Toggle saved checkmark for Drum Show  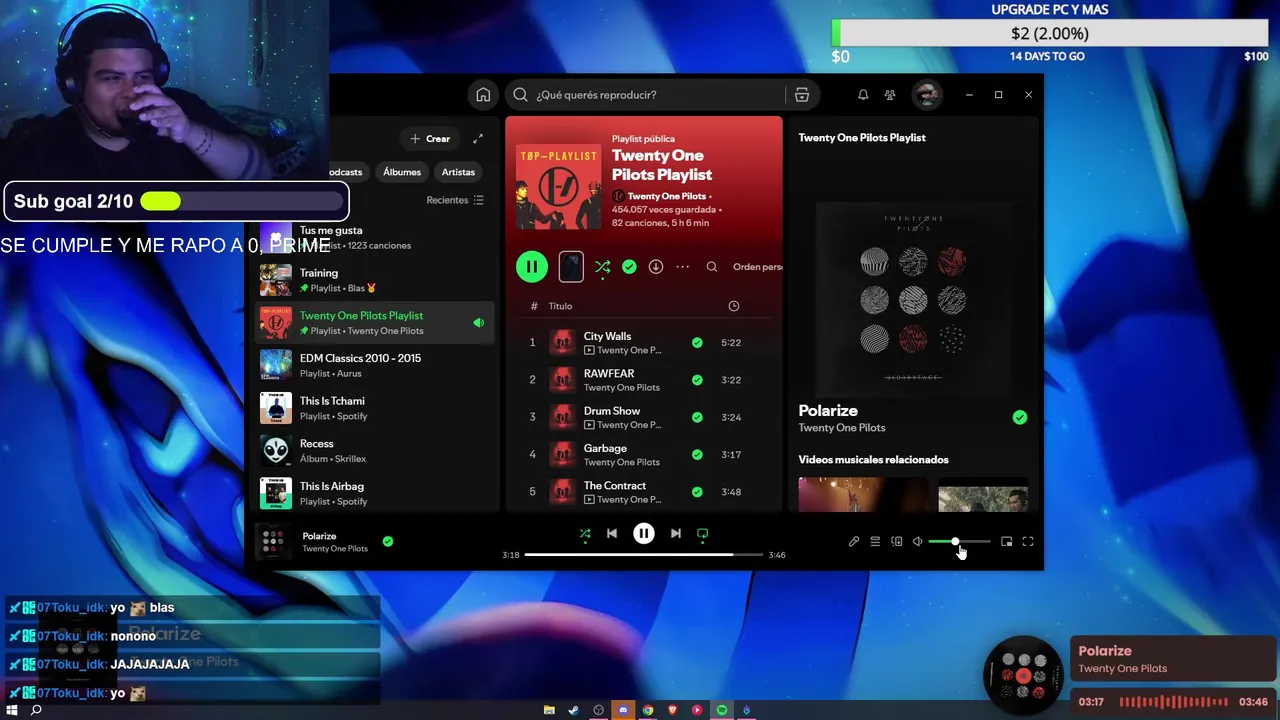[697, 417]
